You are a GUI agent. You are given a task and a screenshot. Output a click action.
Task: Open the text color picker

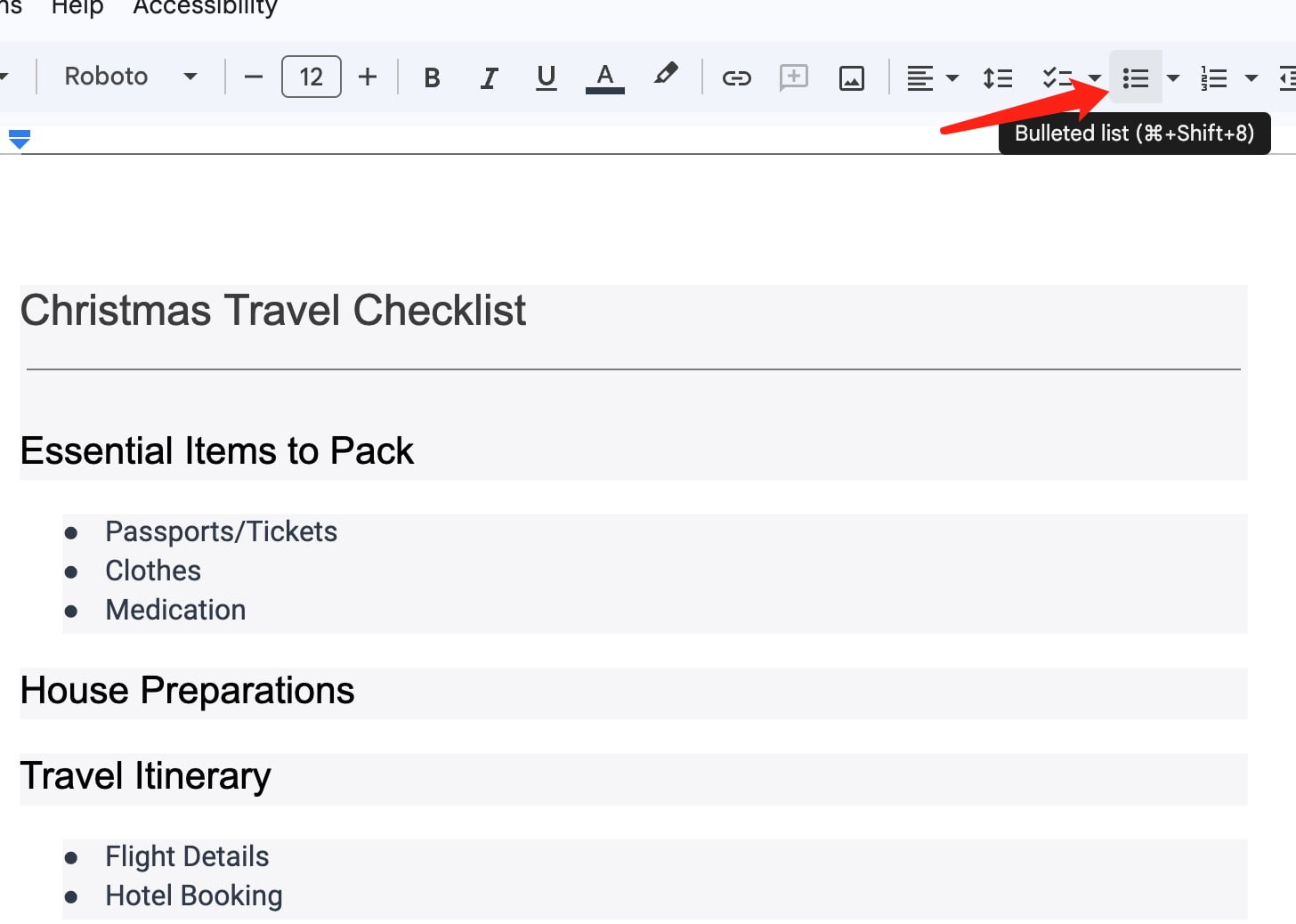[604, 77]
